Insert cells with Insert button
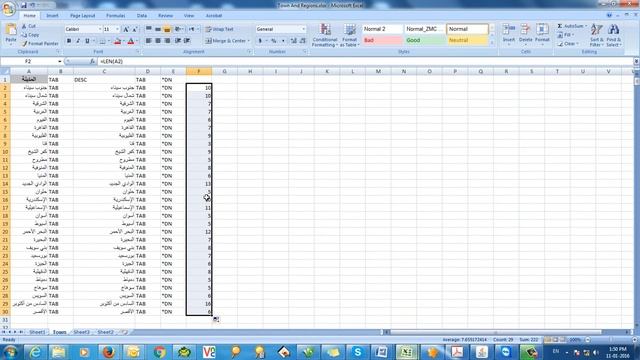 pos(509,34)
